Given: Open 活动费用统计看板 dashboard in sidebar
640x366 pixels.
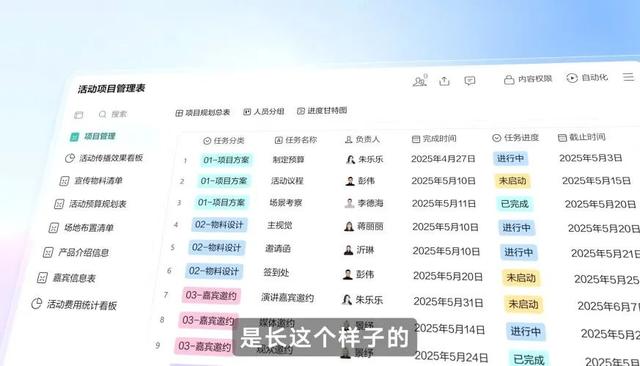Looking at the screenshot, I should pos(74,304).
